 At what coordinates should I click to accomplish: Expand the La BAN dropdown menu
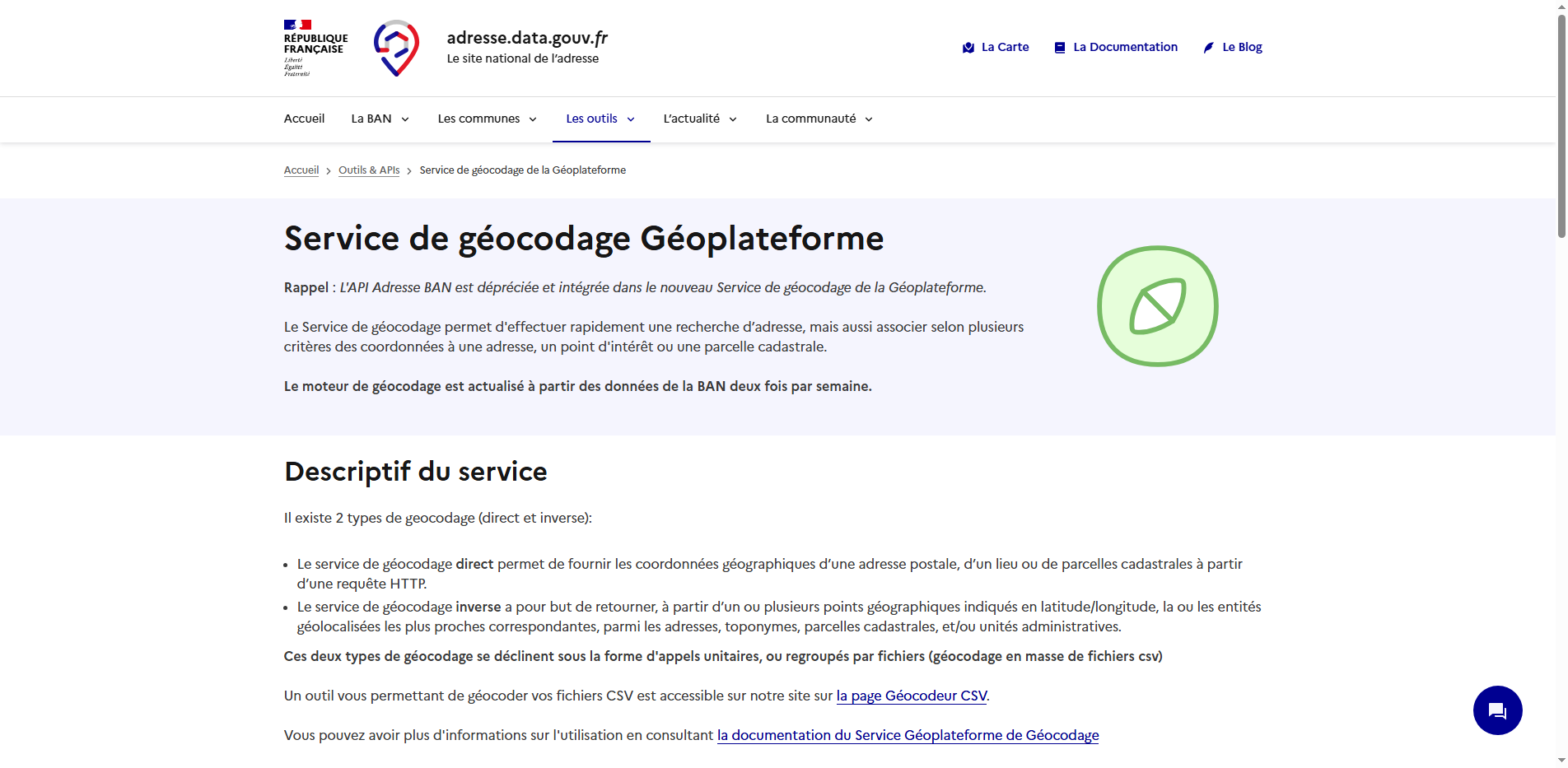[x=379, y=119]
